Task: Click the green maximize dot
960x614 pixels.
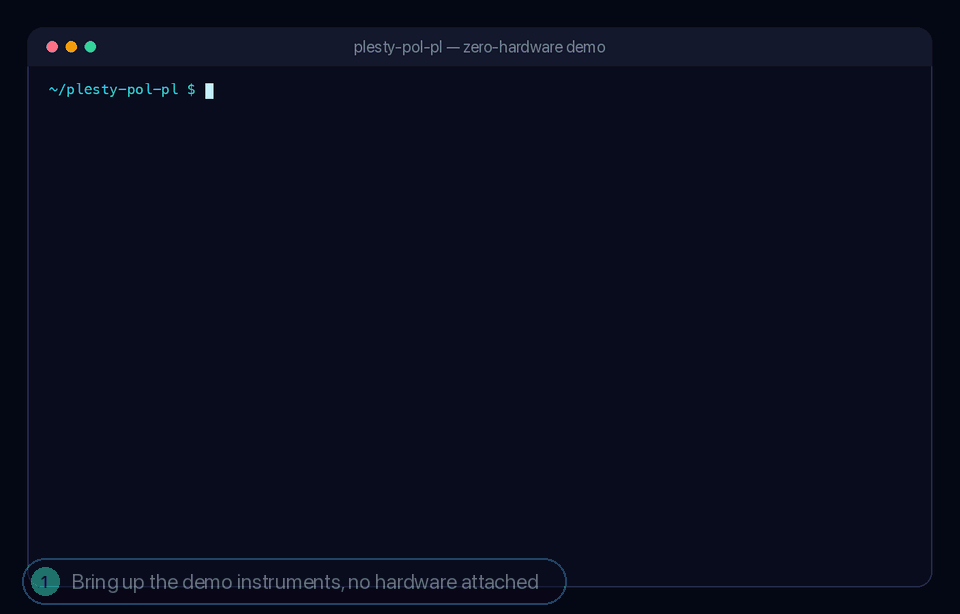Action: click(90, 47)
